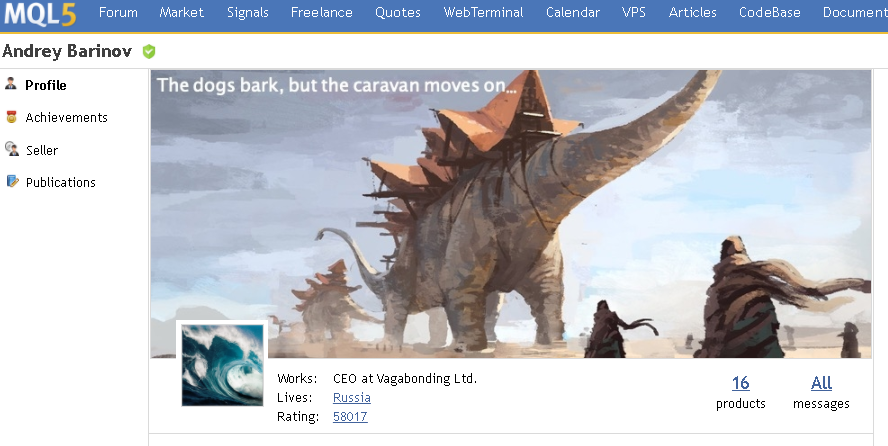
Task: Click the Profile person icon
Action: (11, 84)
